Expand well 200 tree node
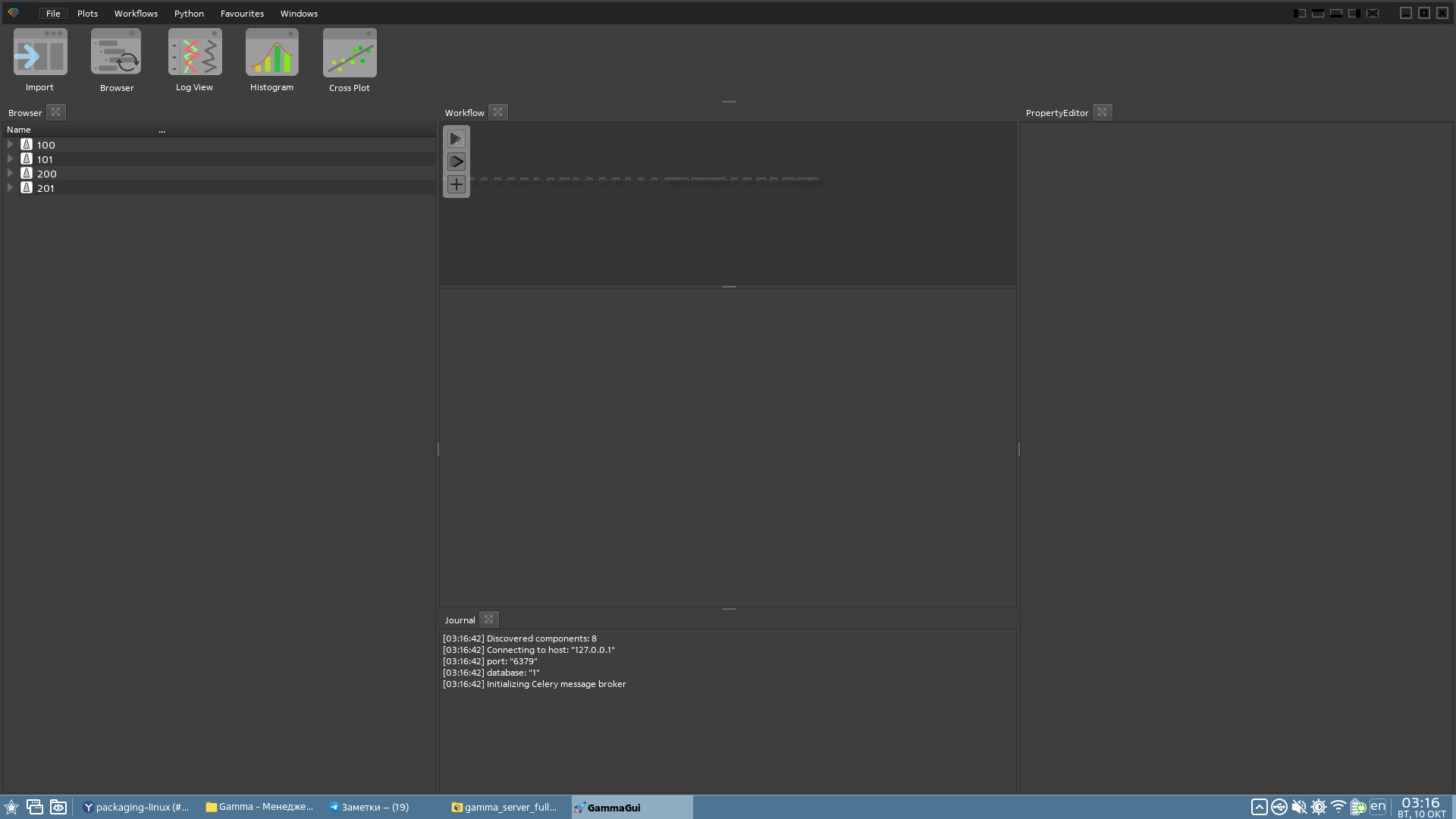 pos(11,173)
